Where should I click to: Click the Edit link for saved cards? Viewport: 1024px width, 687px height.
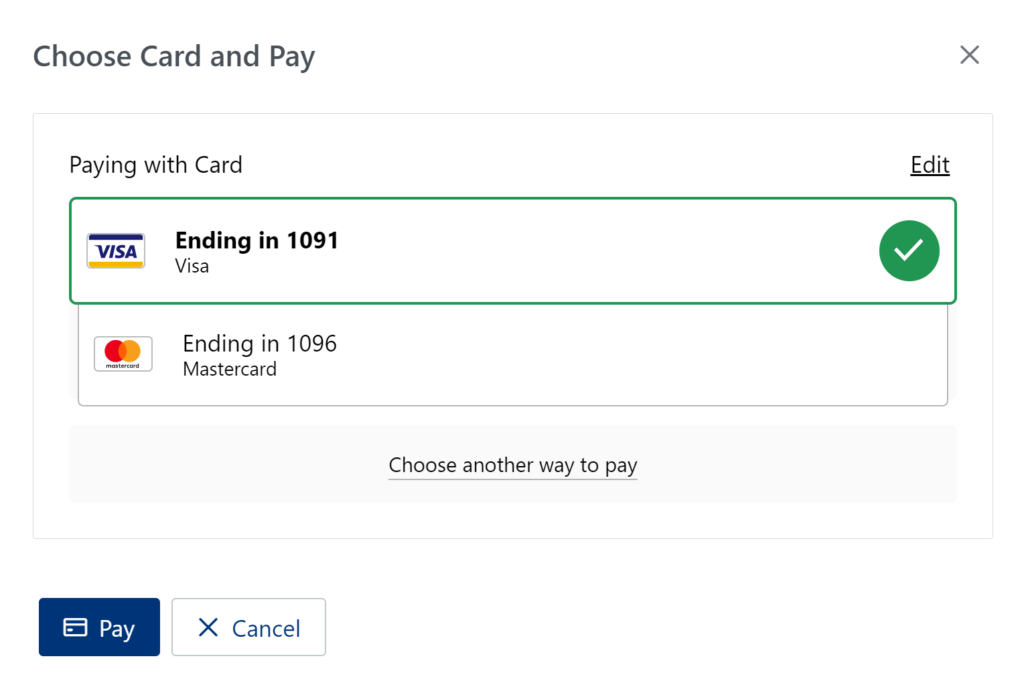[x=929, y=165]
